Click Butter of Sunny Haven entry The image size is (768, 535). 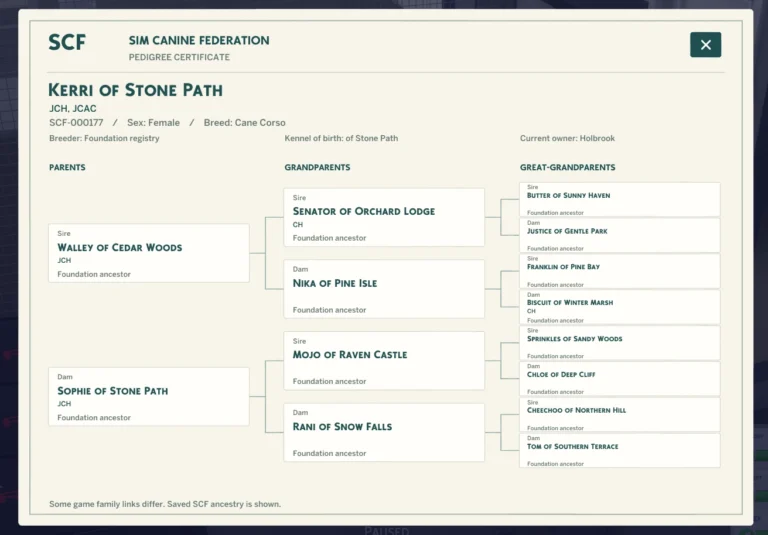click(620, 199)
